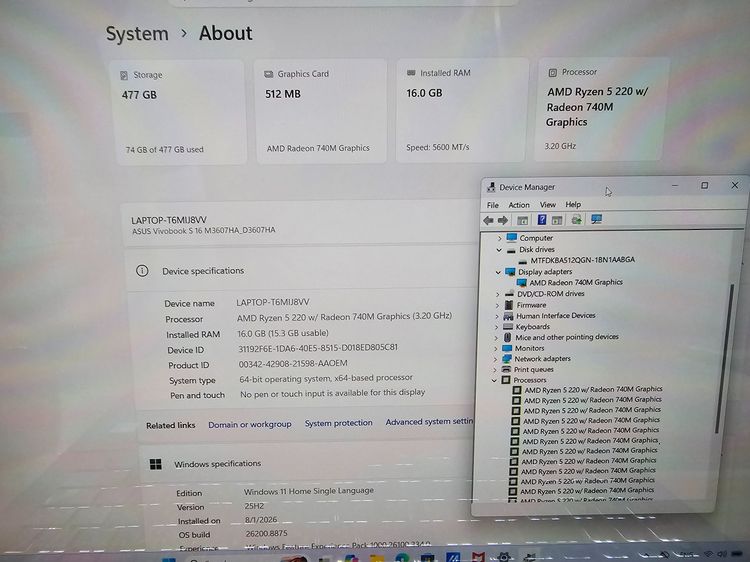Viewport: 750px width, 562px height.
Task: Click the Processor chip icon on its card
Action: [552, 73]
